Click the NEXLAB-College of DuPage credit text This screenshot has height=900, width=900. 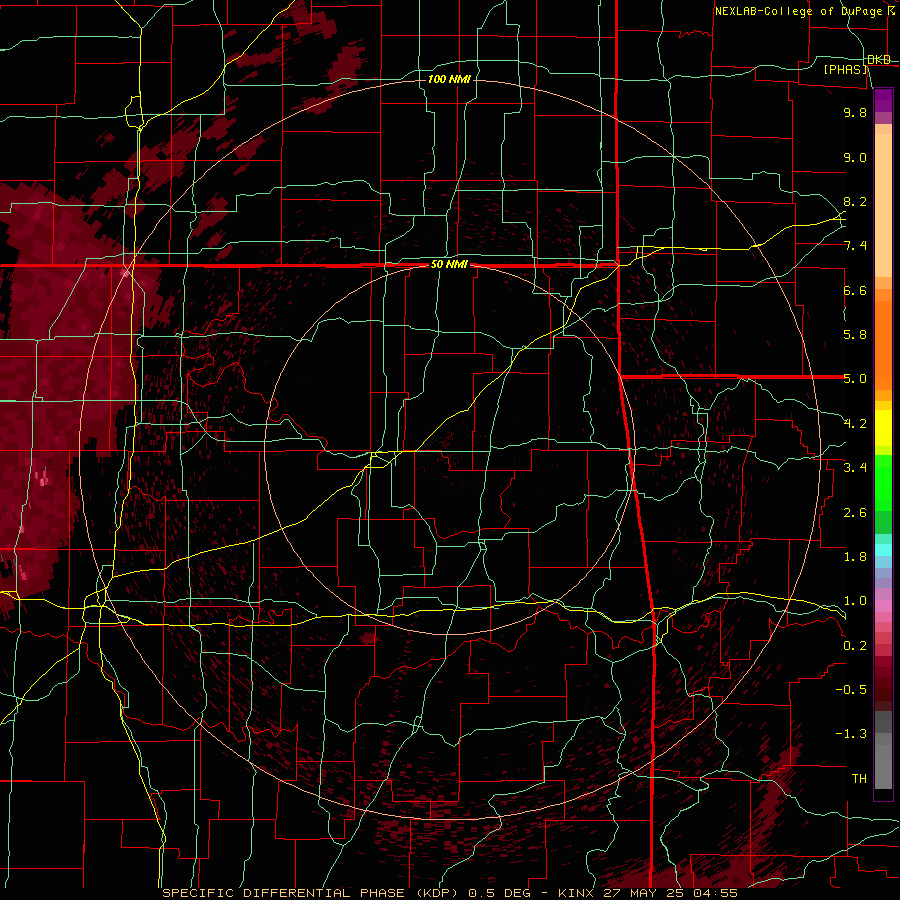click(x=799, y=11)
